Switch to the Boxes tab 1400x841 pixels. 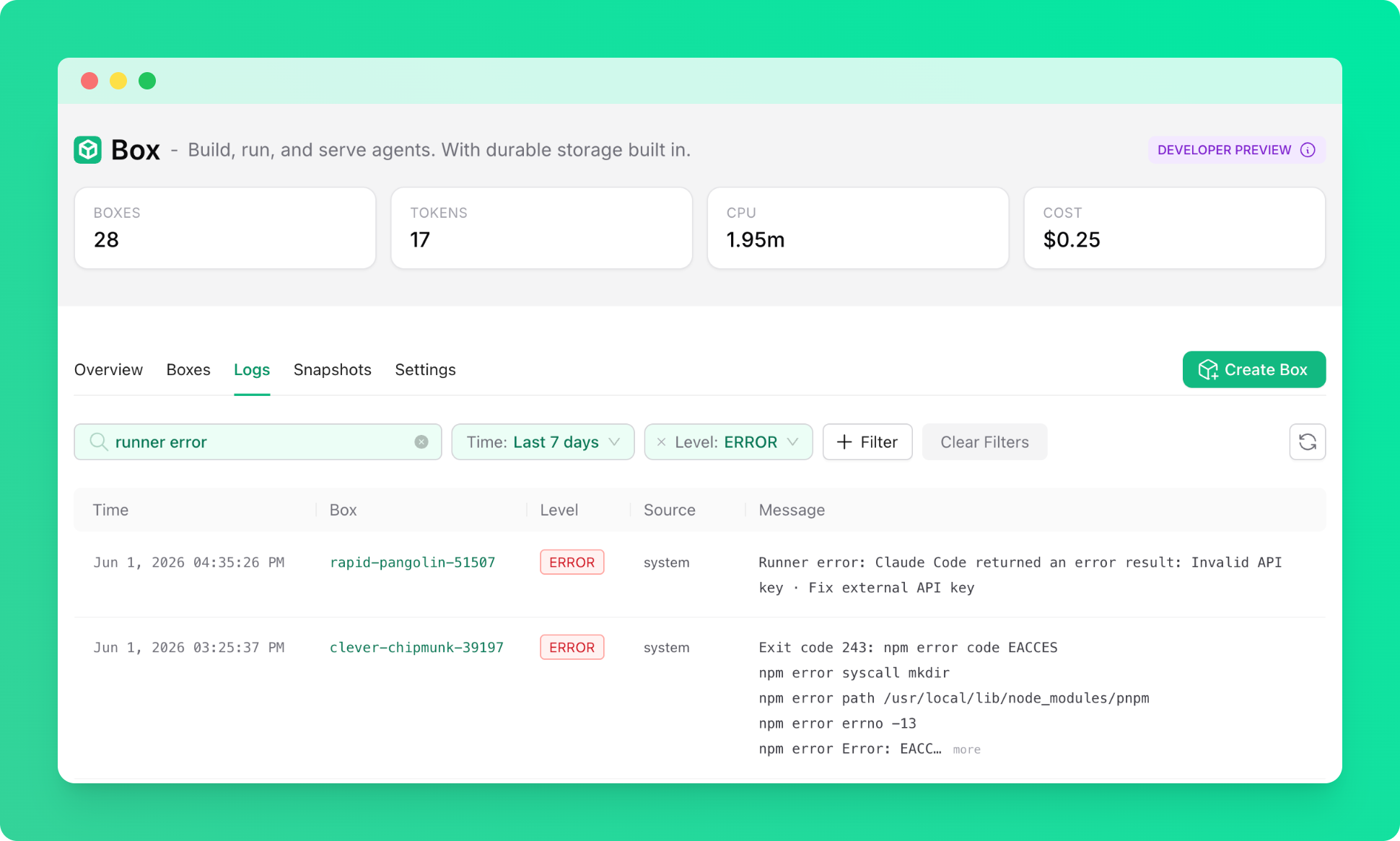[x=188, y=370]
